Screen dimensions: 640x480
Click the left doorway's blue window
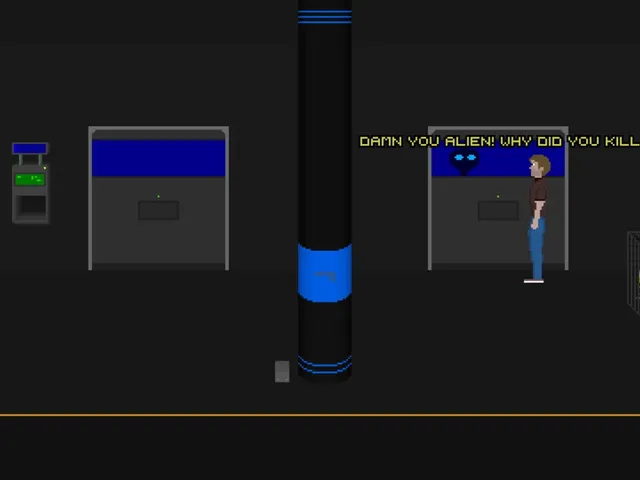(158, 158)
